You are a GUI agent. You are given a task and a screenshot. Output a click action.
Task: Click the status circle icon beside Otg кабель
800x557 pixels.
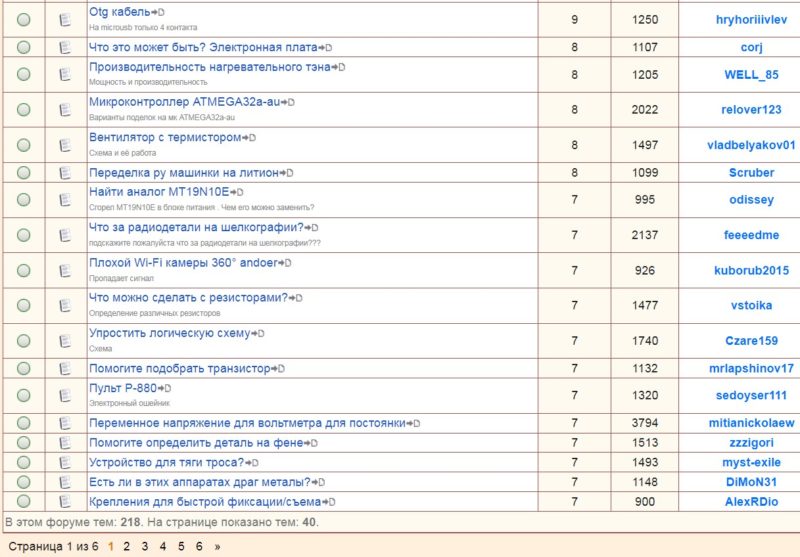pos(23,19)
